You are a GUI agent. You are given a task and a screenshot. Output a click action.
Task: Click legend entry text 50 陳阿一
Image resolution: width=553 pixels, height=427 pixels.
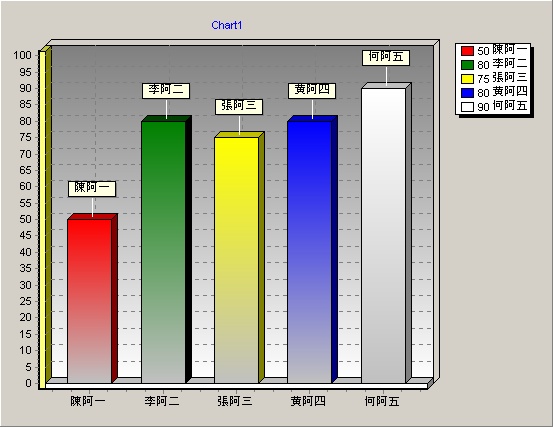click(x=502, y=50)
